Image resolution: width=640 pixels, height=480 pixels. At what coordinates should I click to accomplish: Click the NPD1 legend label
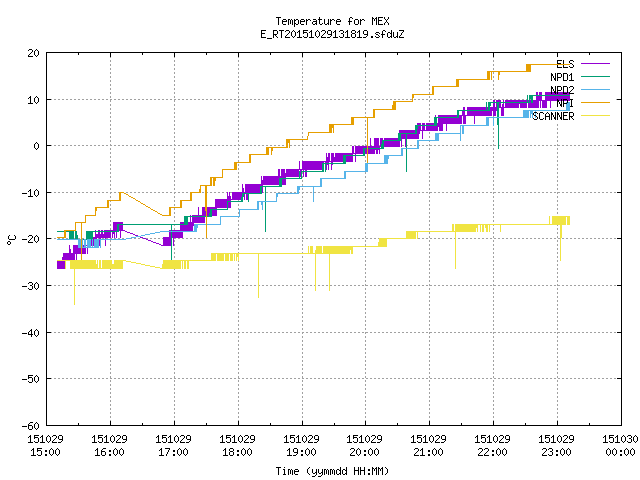click(x=562, y=77)
